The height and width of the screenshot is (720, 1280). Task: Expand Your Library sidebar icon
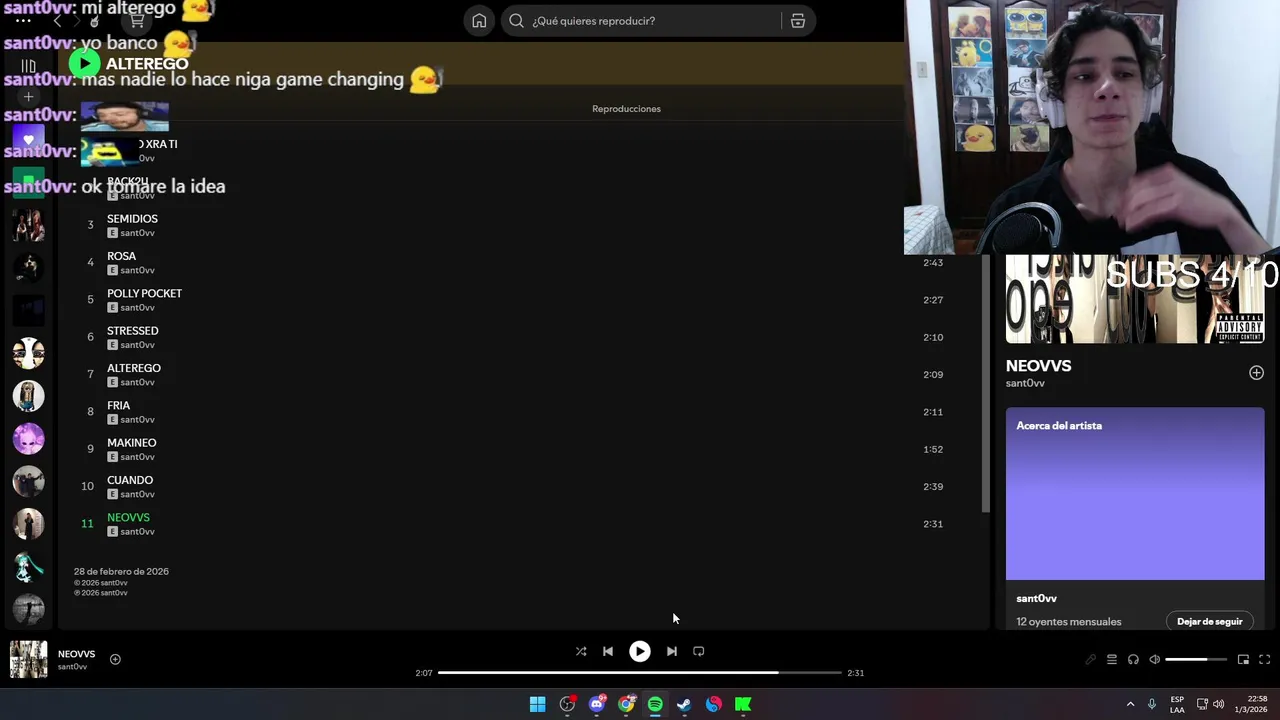point(28,66)
